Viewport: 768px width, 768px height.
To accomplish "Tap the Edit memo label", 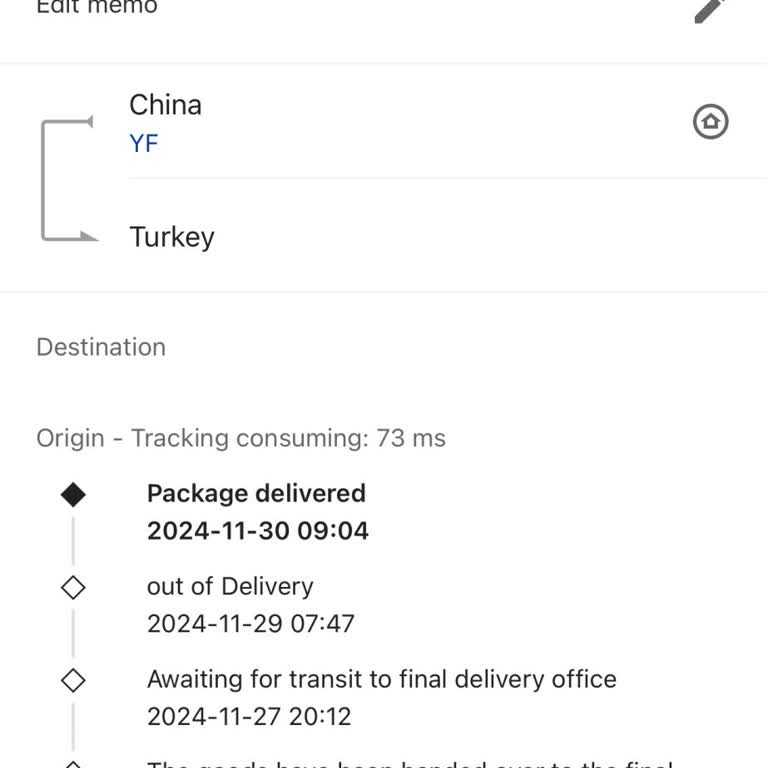I will [97, 8].
